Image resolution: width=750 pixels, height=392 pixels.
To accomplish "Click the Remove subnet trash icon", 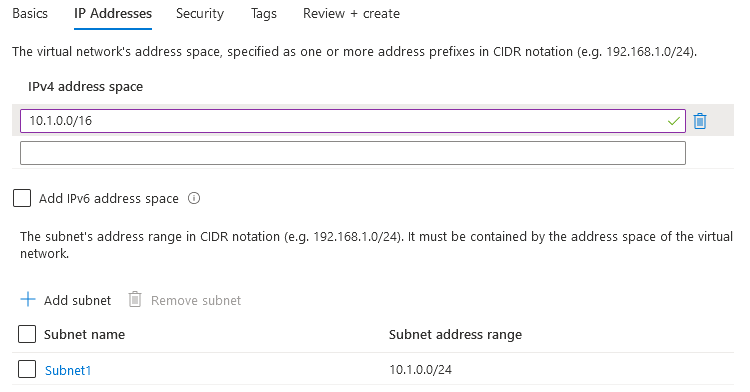I will (x=135, y=300).
